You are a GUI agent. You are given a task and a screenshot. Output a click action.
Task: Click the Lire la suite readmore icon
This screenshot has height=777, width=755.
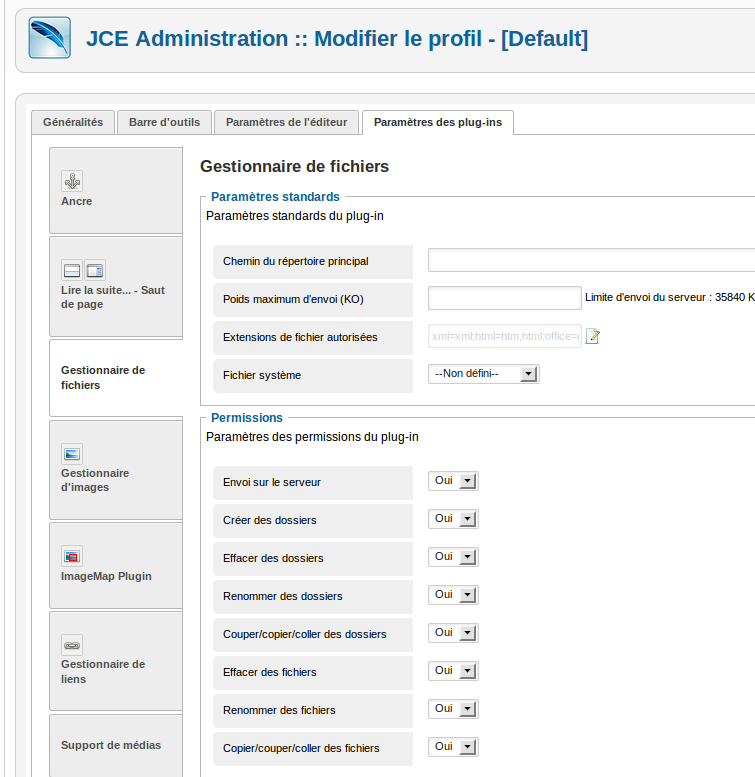[72, 270]
